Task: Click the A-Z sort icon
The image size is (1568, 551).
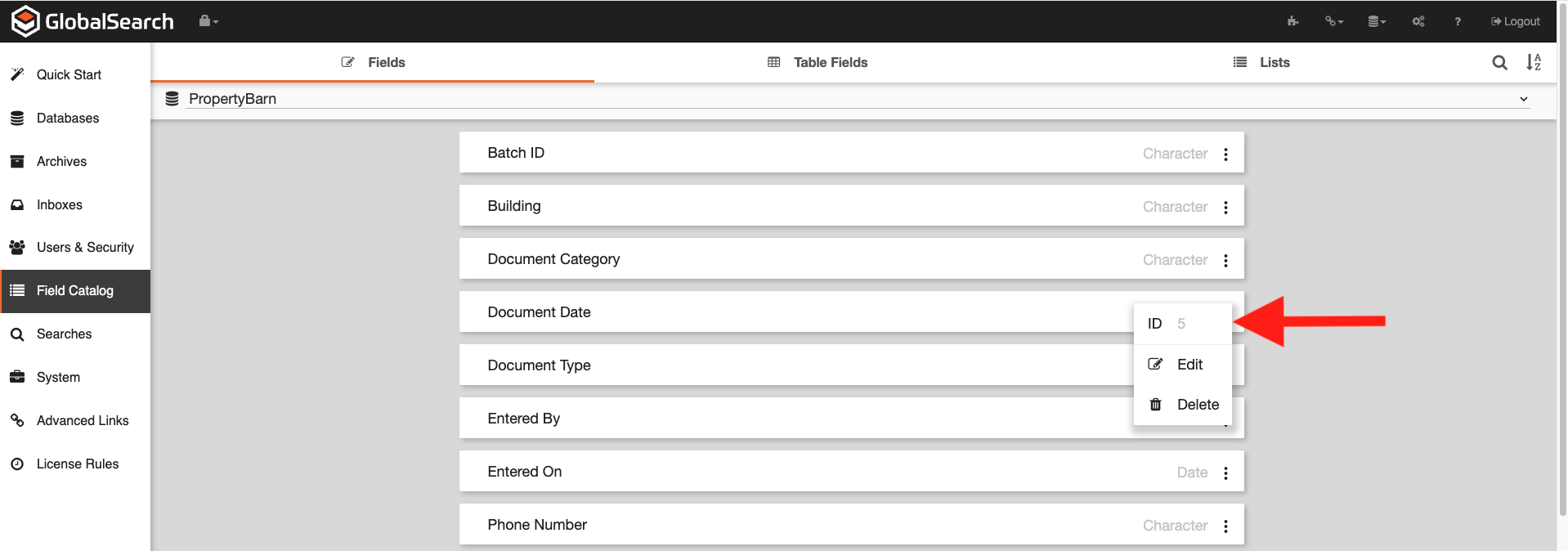Action: point(1534,62)
